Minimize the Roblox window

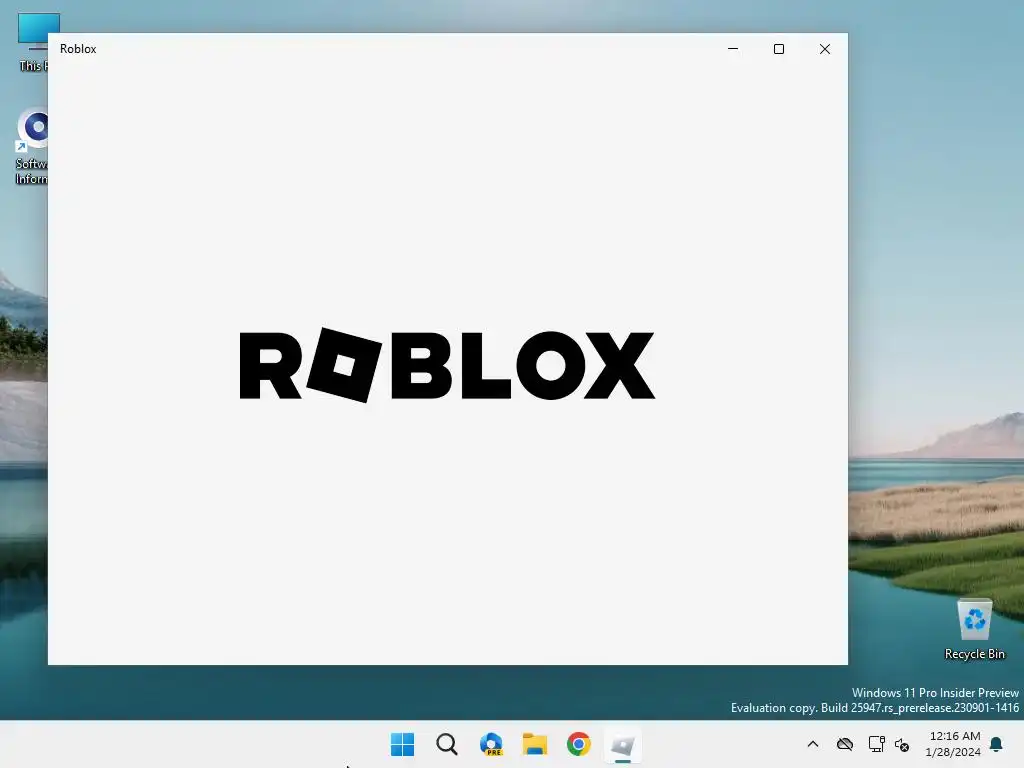(733, 49)
